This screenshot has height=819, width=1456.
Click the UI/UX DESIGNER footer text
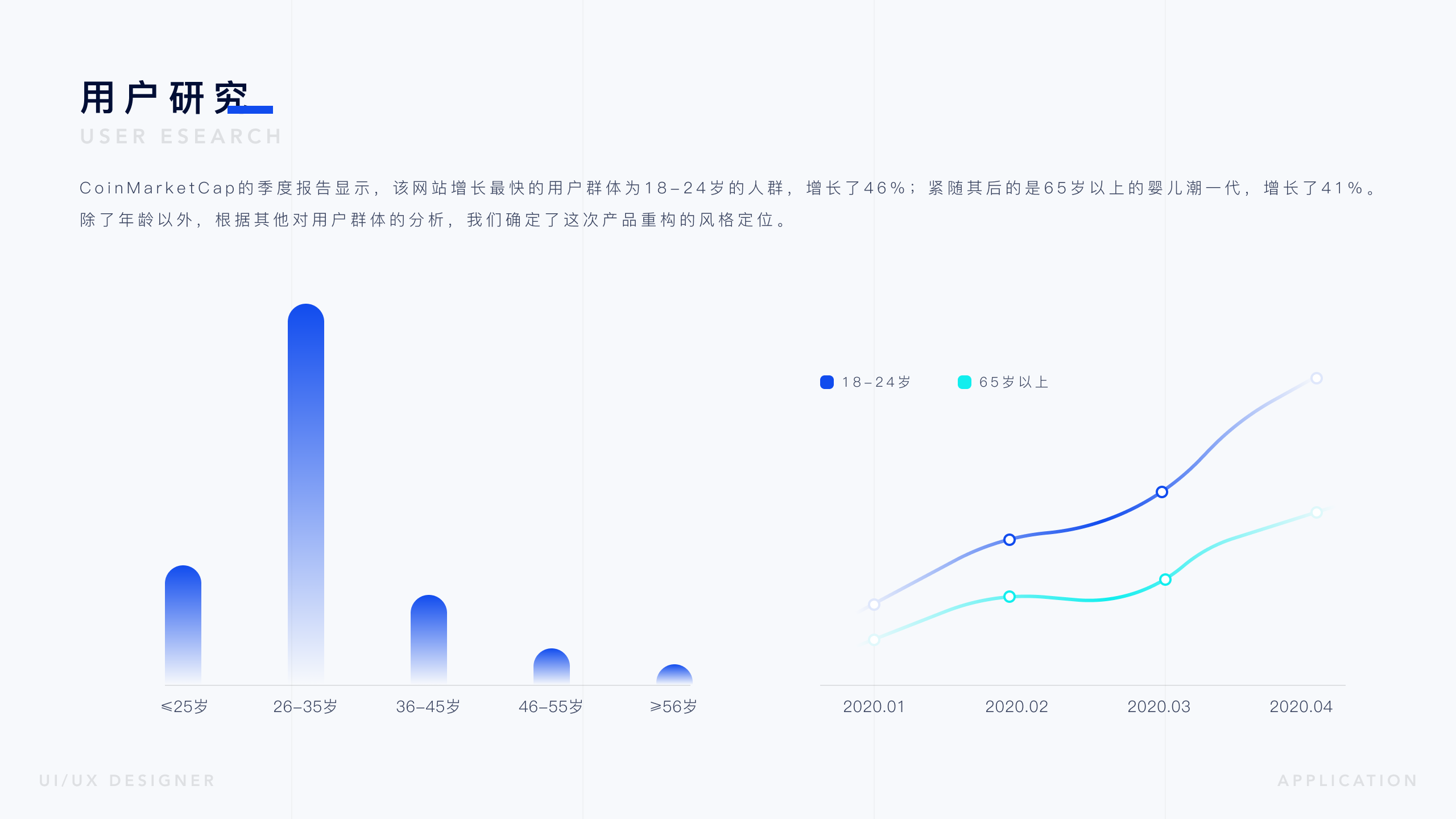click(127, 780)
